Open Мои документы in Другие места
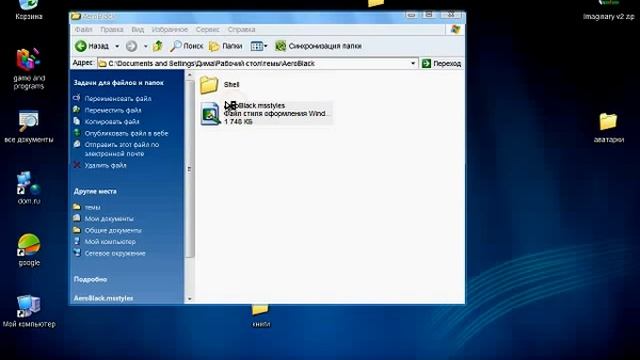 pyautogui.click(x=109, y=219)
